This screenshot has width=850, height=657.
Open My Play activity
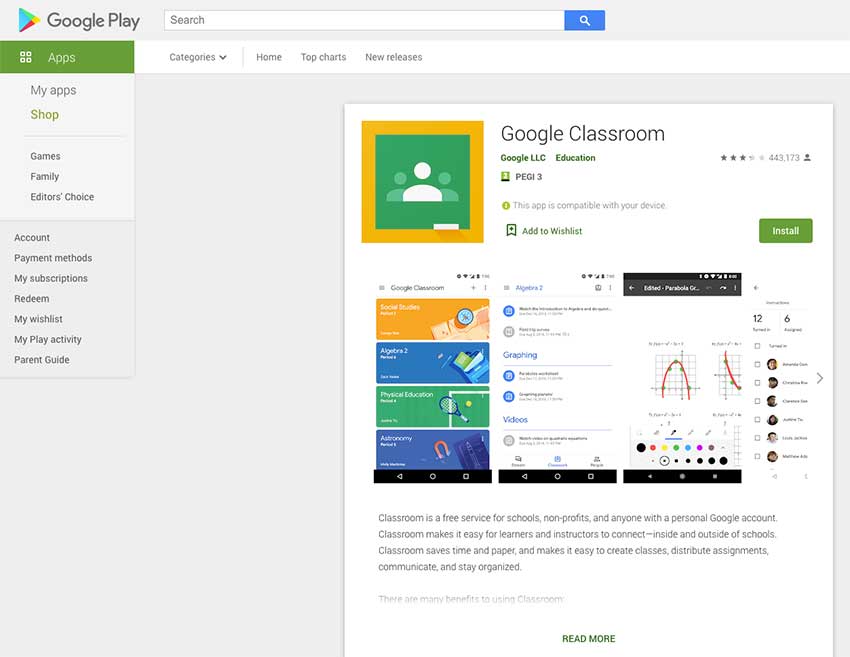pos(48,339)
